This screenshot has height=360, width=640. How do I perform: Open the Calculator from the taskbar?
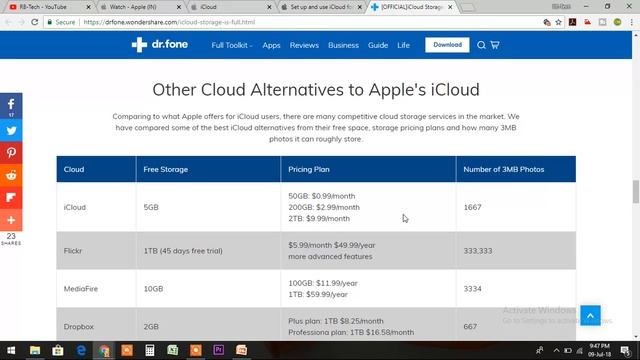click(x=149, y=350)
